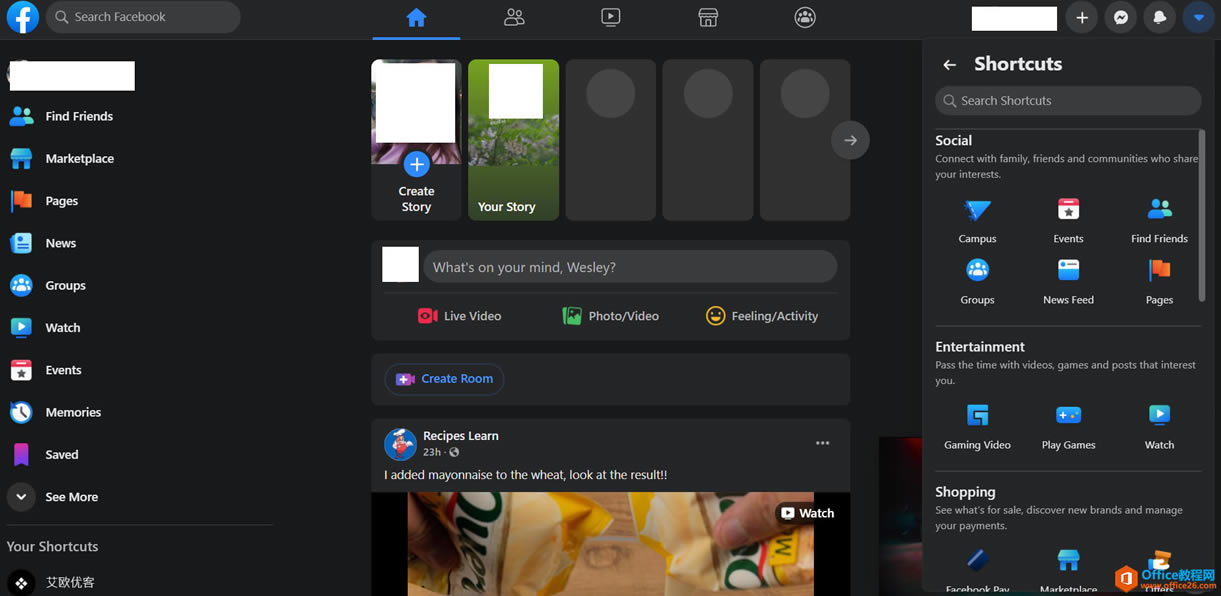Click the Facebook logo icon

coord(22,17)
